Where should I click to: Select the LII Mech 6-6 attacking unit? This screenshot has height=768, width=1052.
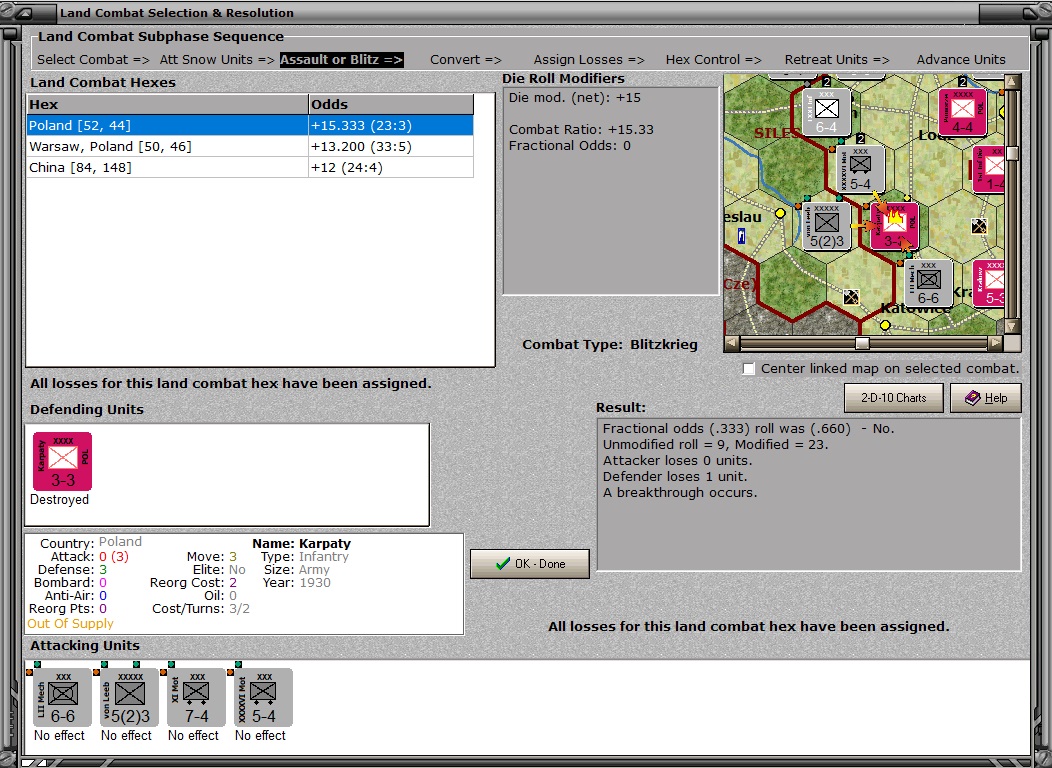coord(62,697)
